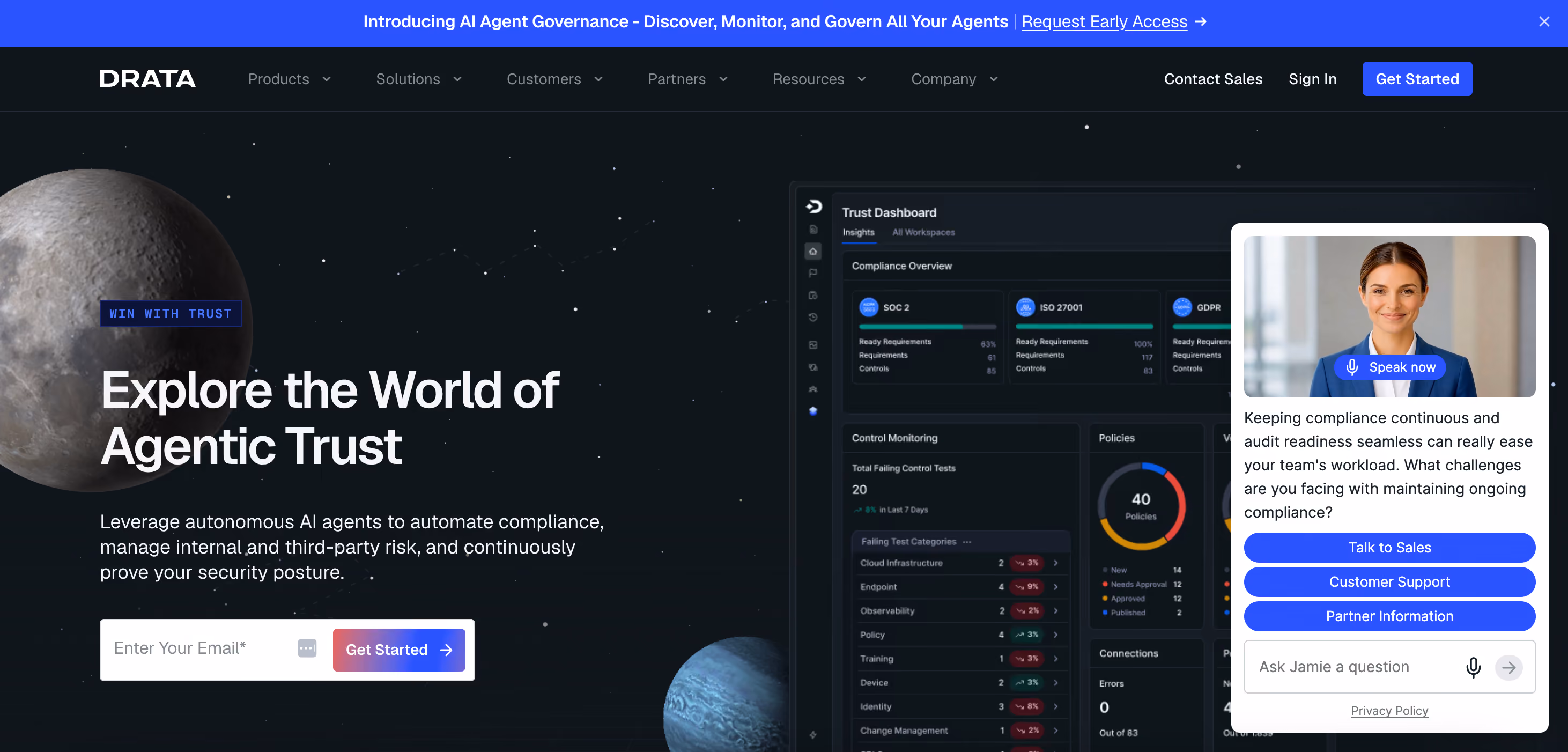Click the Compliance Overview heading
This screenshot has width=1568, height=752.
click(901, 266)
